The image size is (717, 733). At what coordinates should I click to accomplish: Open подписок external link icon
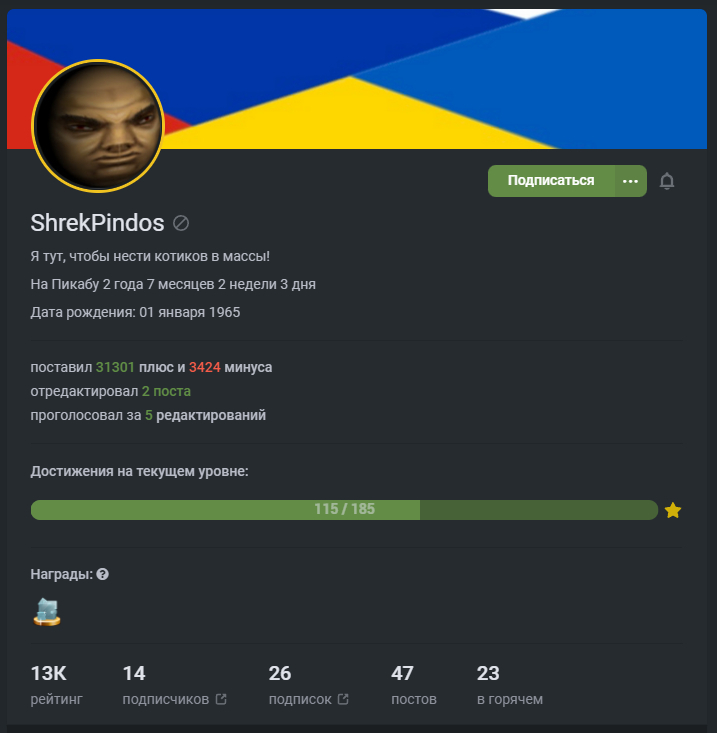[343, 699]
